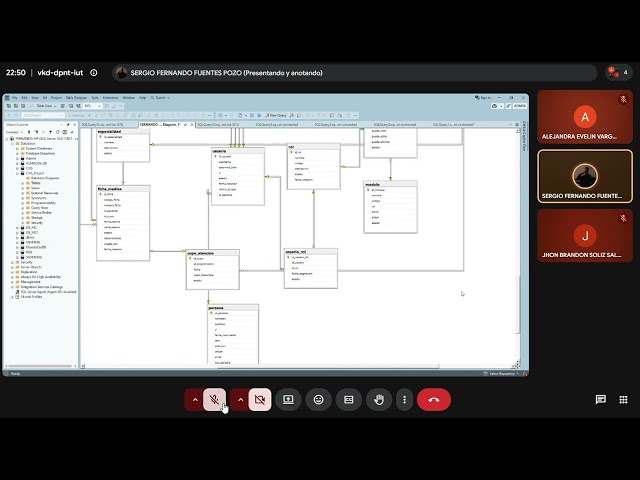Click the Object Explorer horizontal scrollbar
The image size is (640, 480).
(x=40, y=366)
